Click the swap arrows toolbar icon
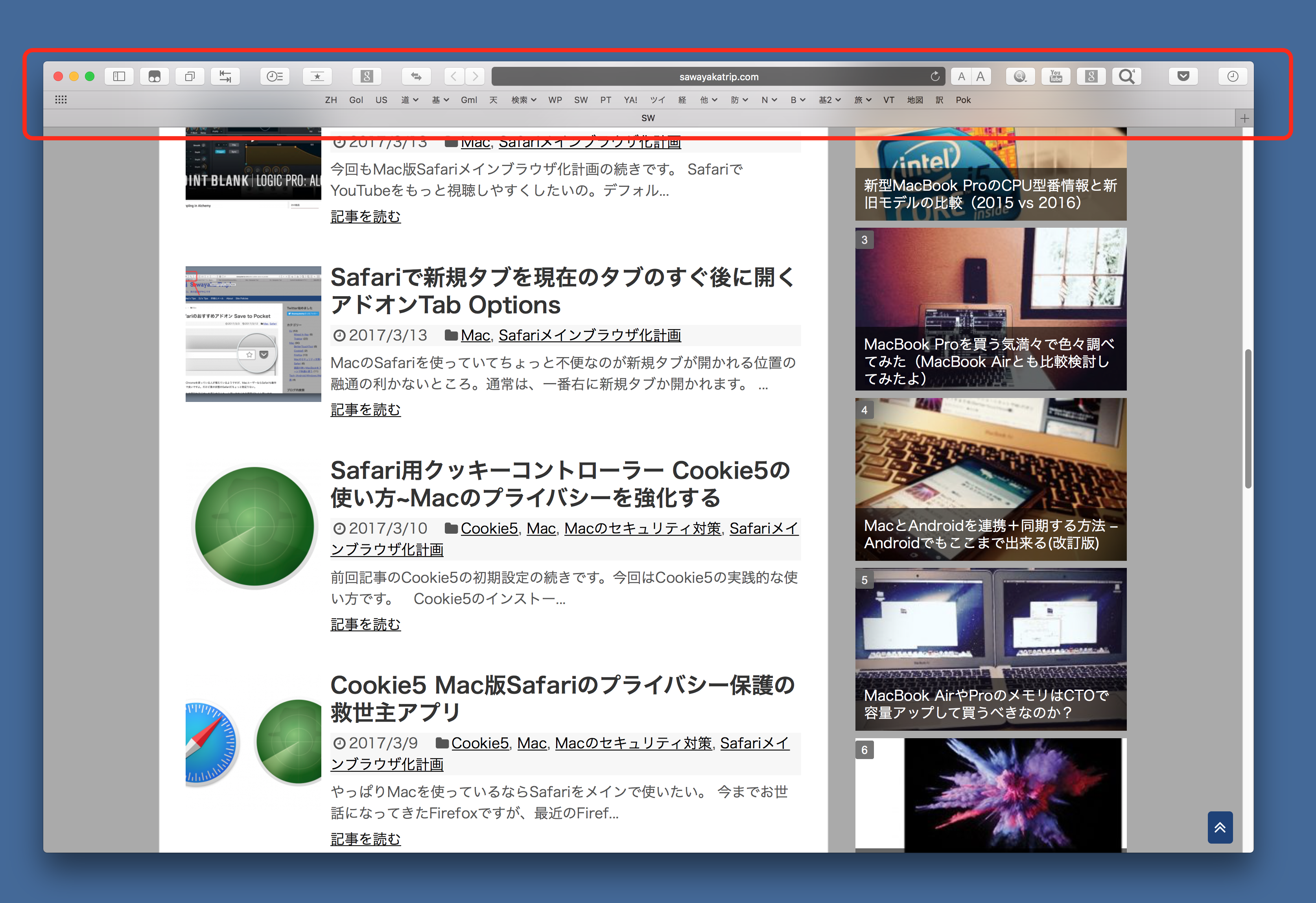The height and width of the screenshot is (903, 1316). [x=416, y=76]
